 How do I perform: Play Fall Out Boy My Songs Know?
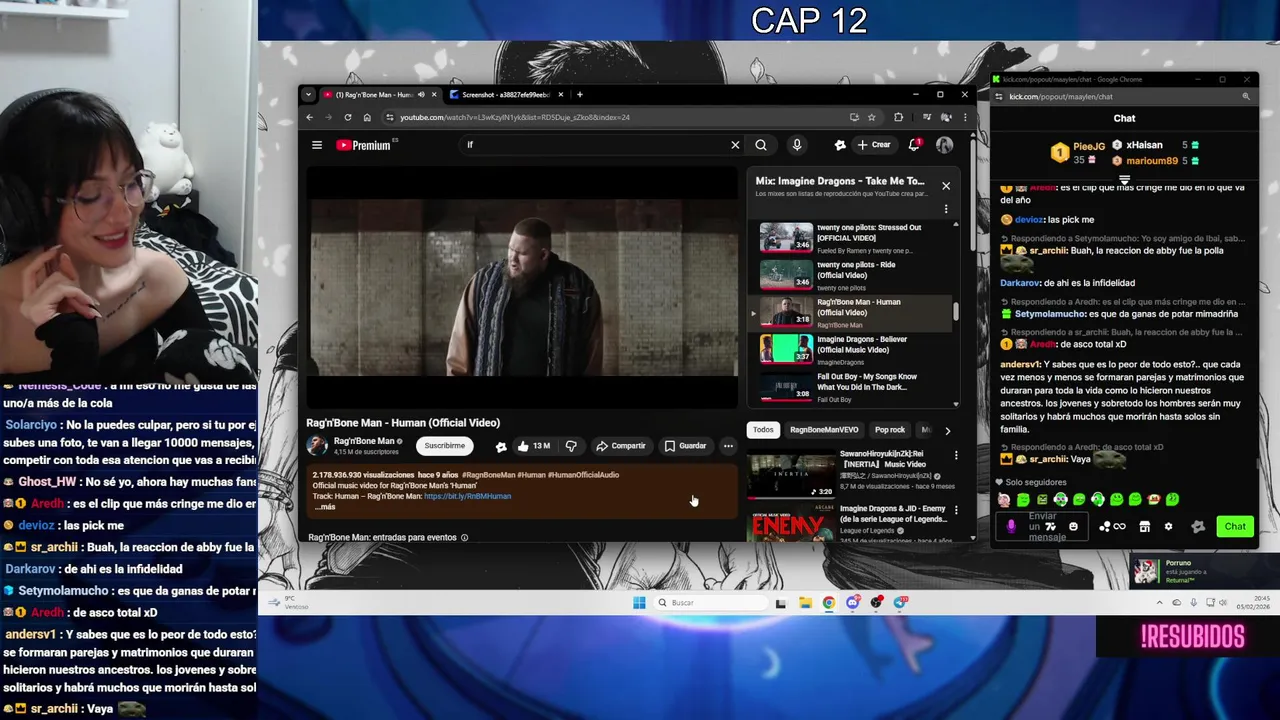click(x=850, y=387)
